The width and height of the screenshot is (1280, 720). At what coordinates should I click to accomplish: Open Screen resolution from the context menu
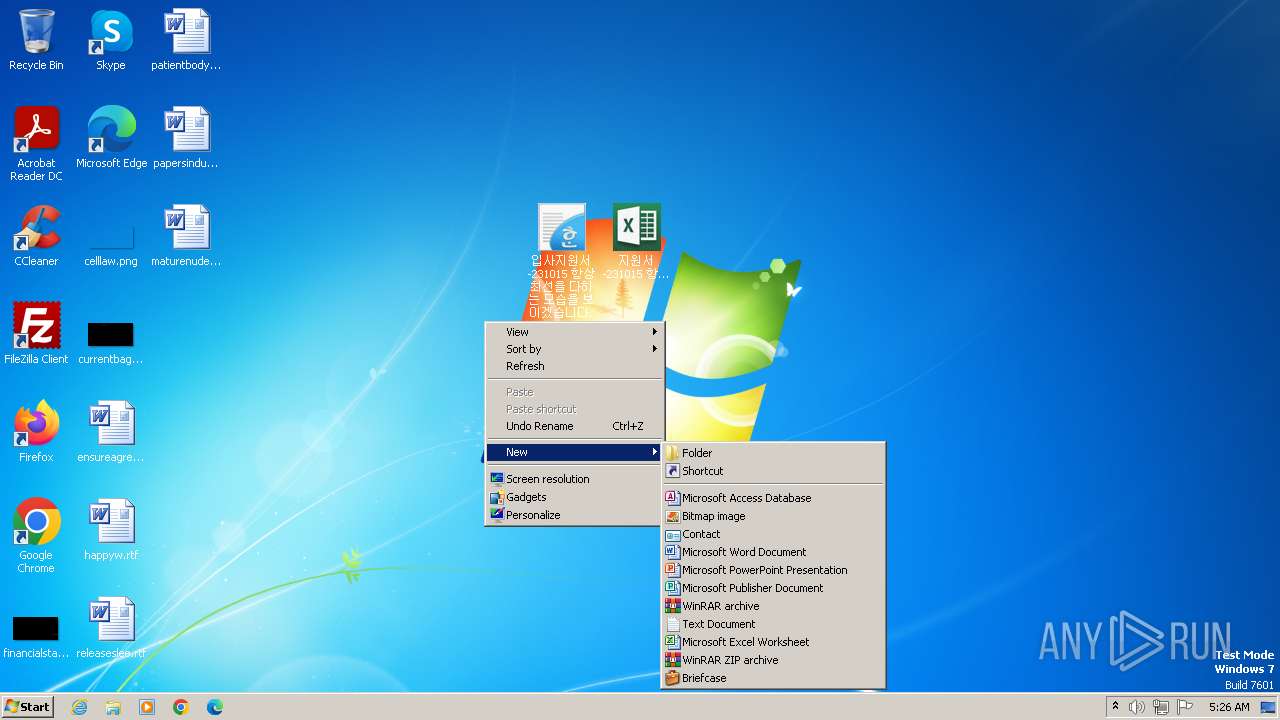pos(574,479)
